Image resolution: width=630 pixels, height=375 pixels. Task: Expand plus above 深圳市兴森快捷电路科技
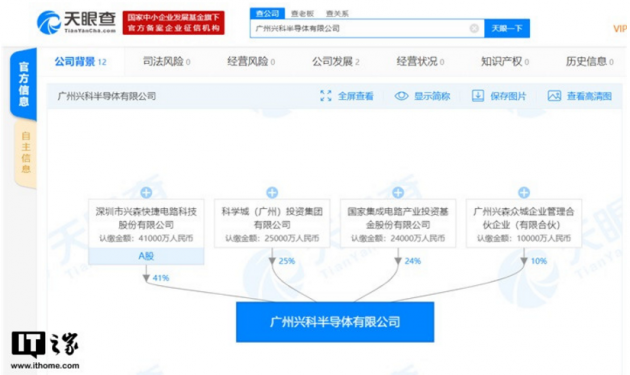click(146, 193)
